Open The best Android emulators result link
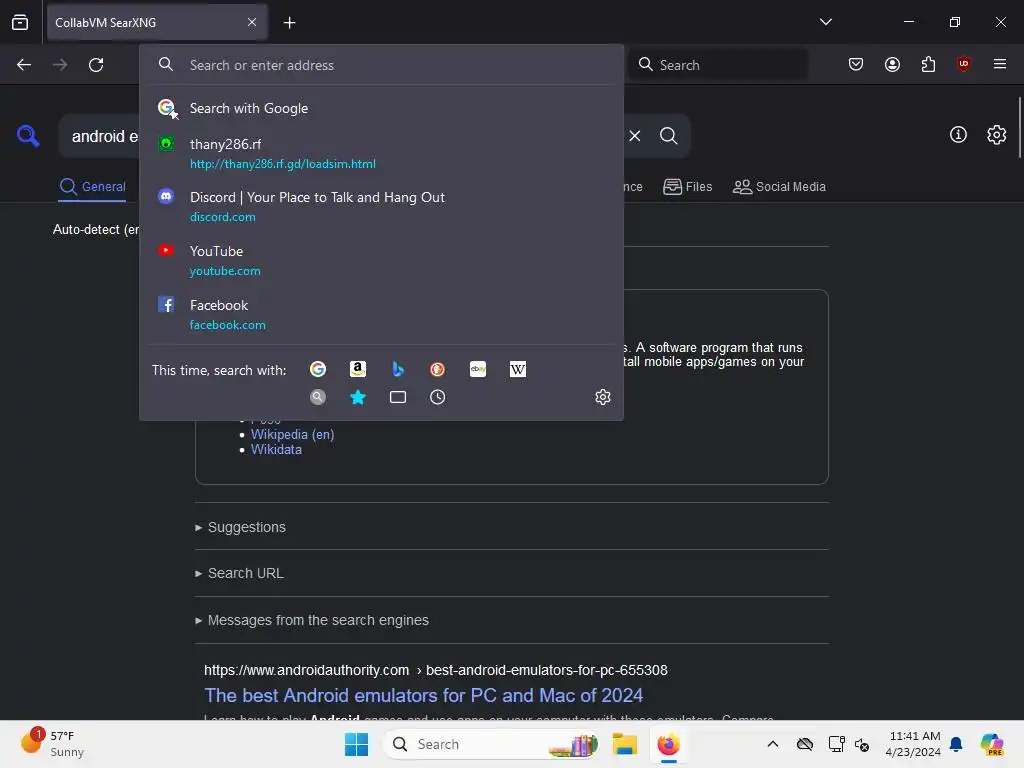 423,696
